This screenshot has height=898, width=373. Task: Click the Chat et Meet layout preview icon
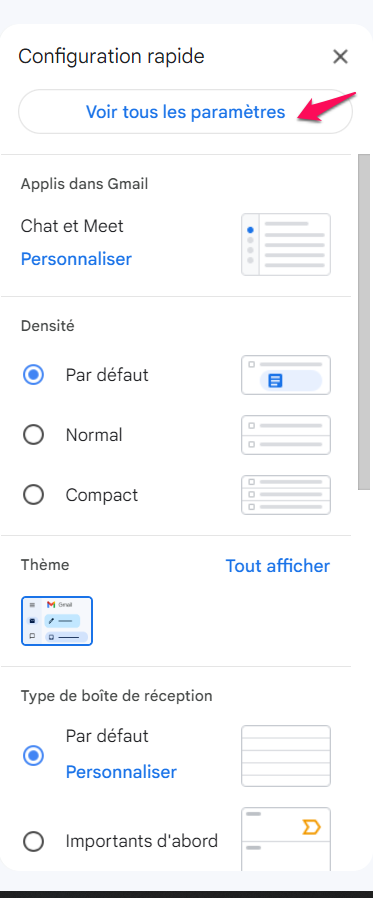pyautogui.click(x=286, y=245)
